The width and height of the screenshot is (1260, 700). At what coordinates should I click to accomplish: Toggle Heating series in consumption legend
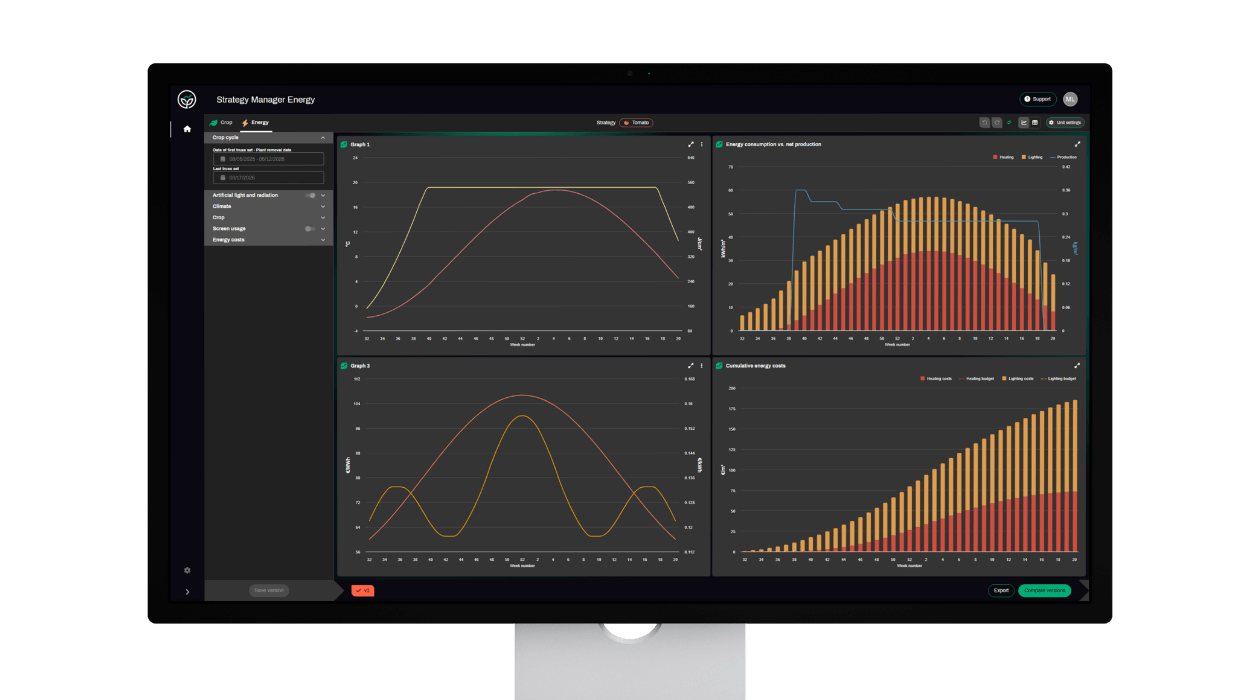click(x=1003, y=157)
